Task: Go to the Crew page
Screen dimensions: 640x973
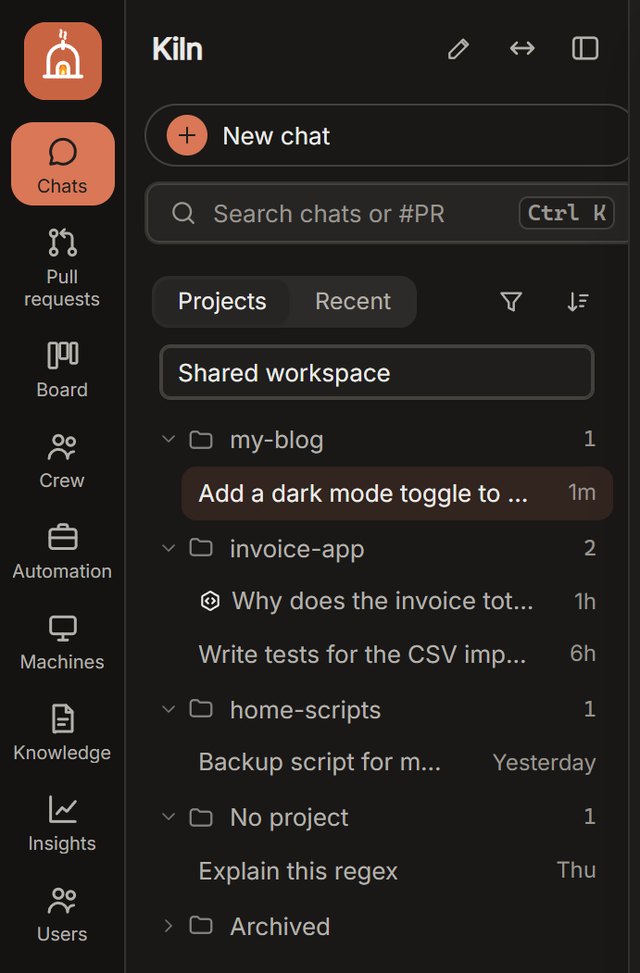Action: tap(62, 460)
